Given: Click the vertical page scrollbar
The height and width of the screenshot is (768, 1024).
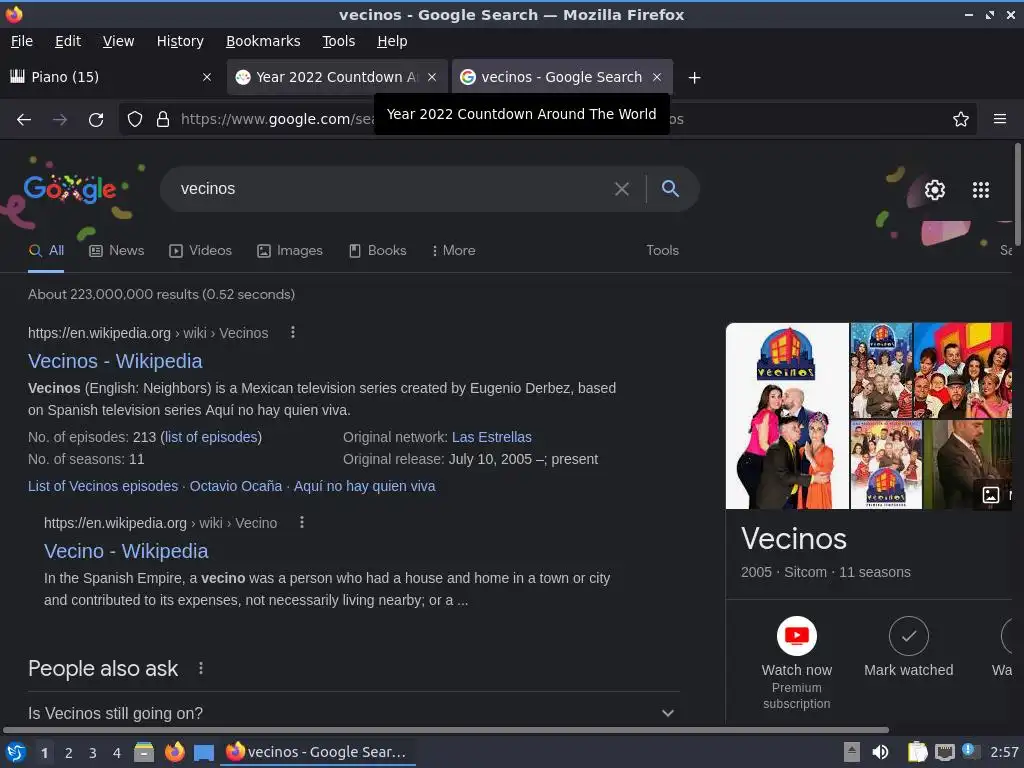Looking at the screenshot, I should tap(1017, 195).
